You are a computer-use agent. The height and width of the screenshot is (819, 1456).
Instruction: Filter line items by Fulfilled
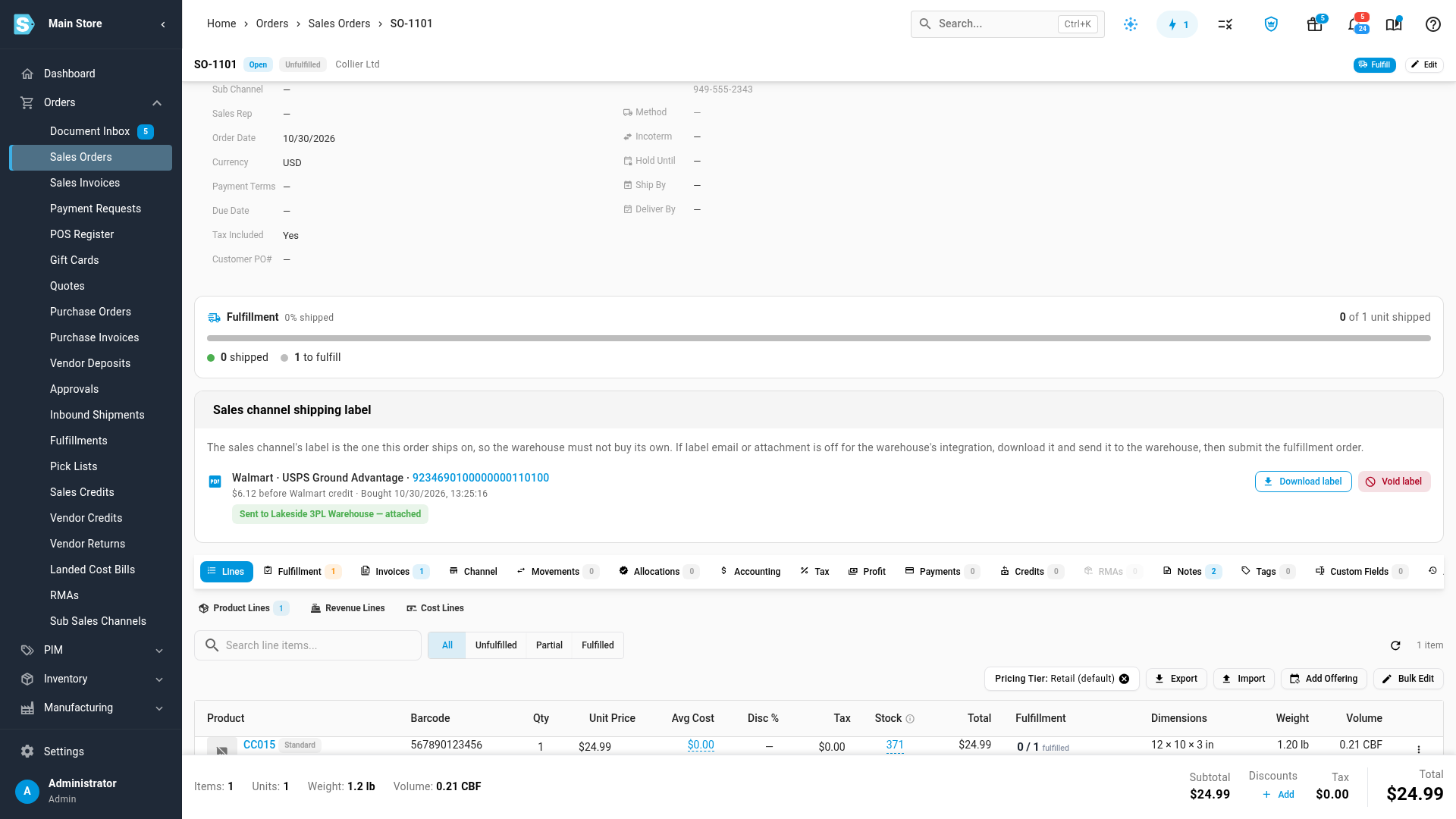(598, 645)
